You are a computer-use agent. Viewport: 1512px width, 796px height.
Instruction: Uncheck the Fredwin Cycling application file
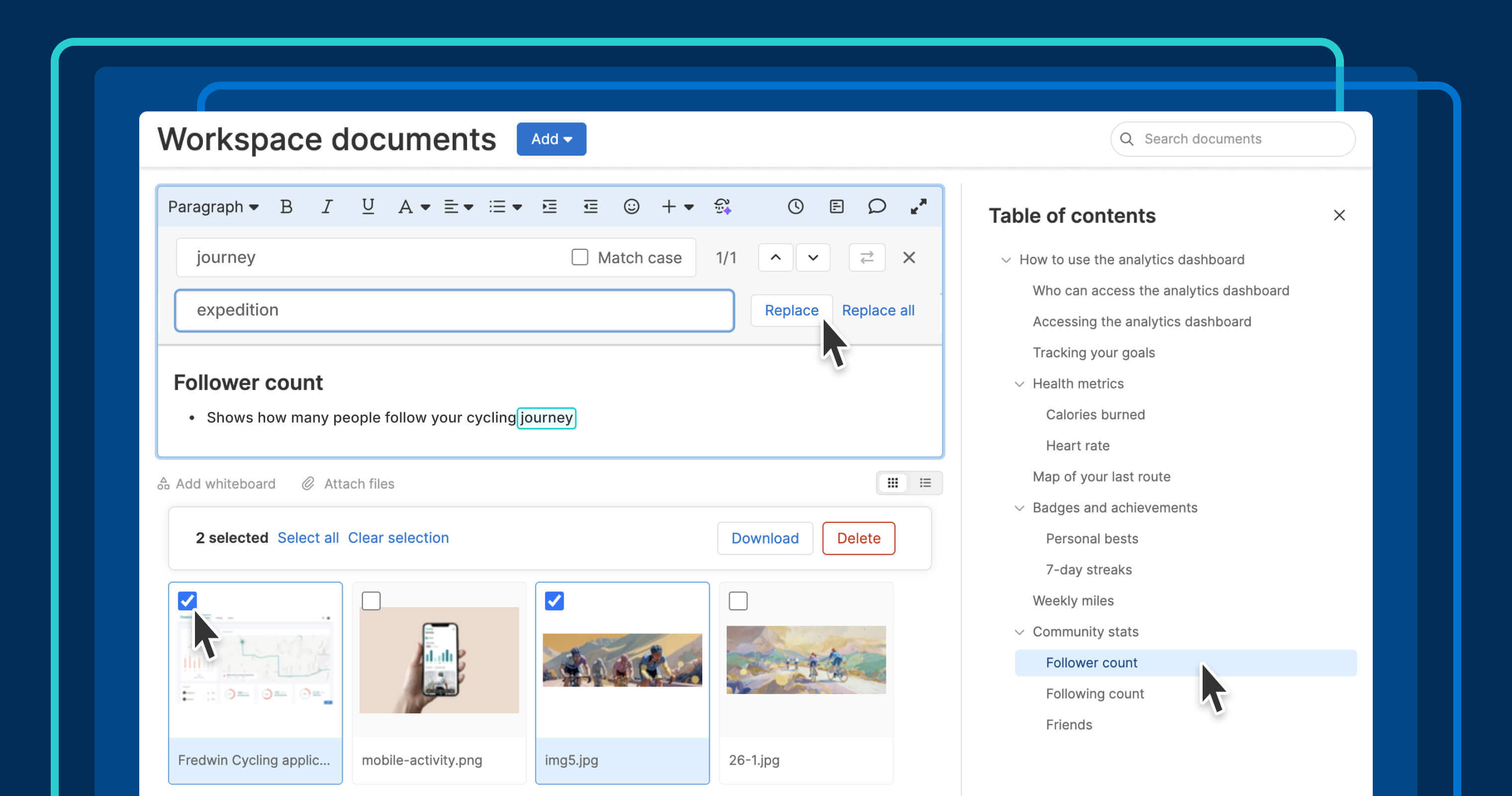click(187, 600)
